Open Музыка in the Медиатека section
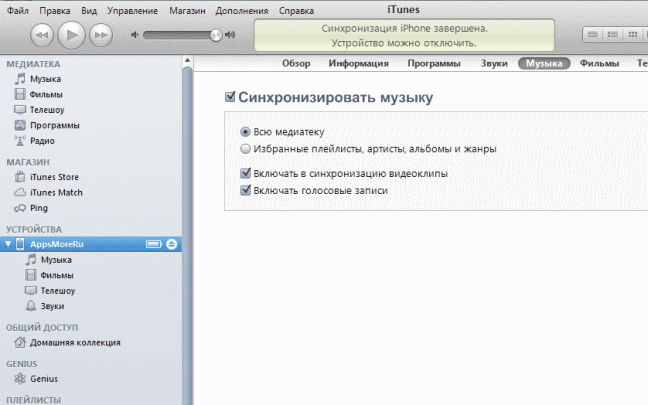The height and width of the screenshot is (405, 648). pos(45,79)
